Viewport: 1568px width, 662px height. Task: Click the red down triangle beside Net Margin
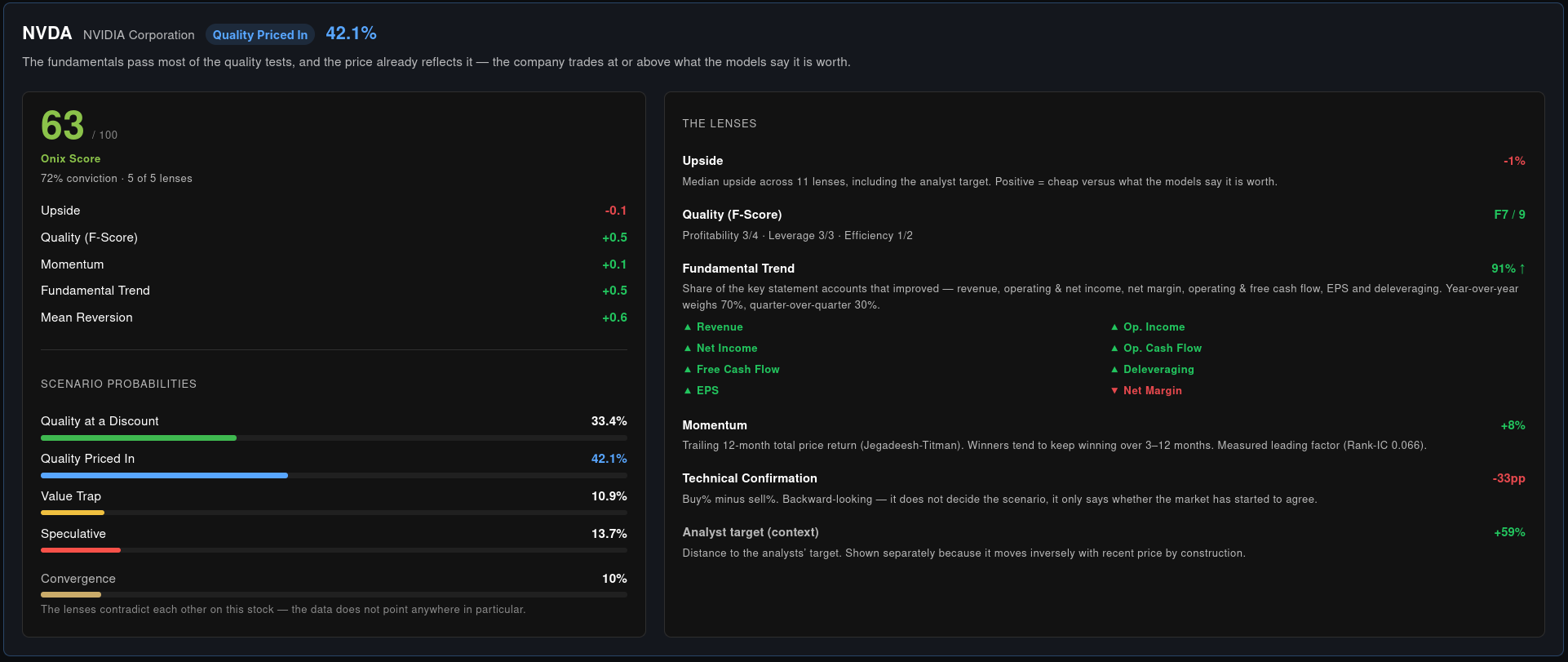[1114, 391]
